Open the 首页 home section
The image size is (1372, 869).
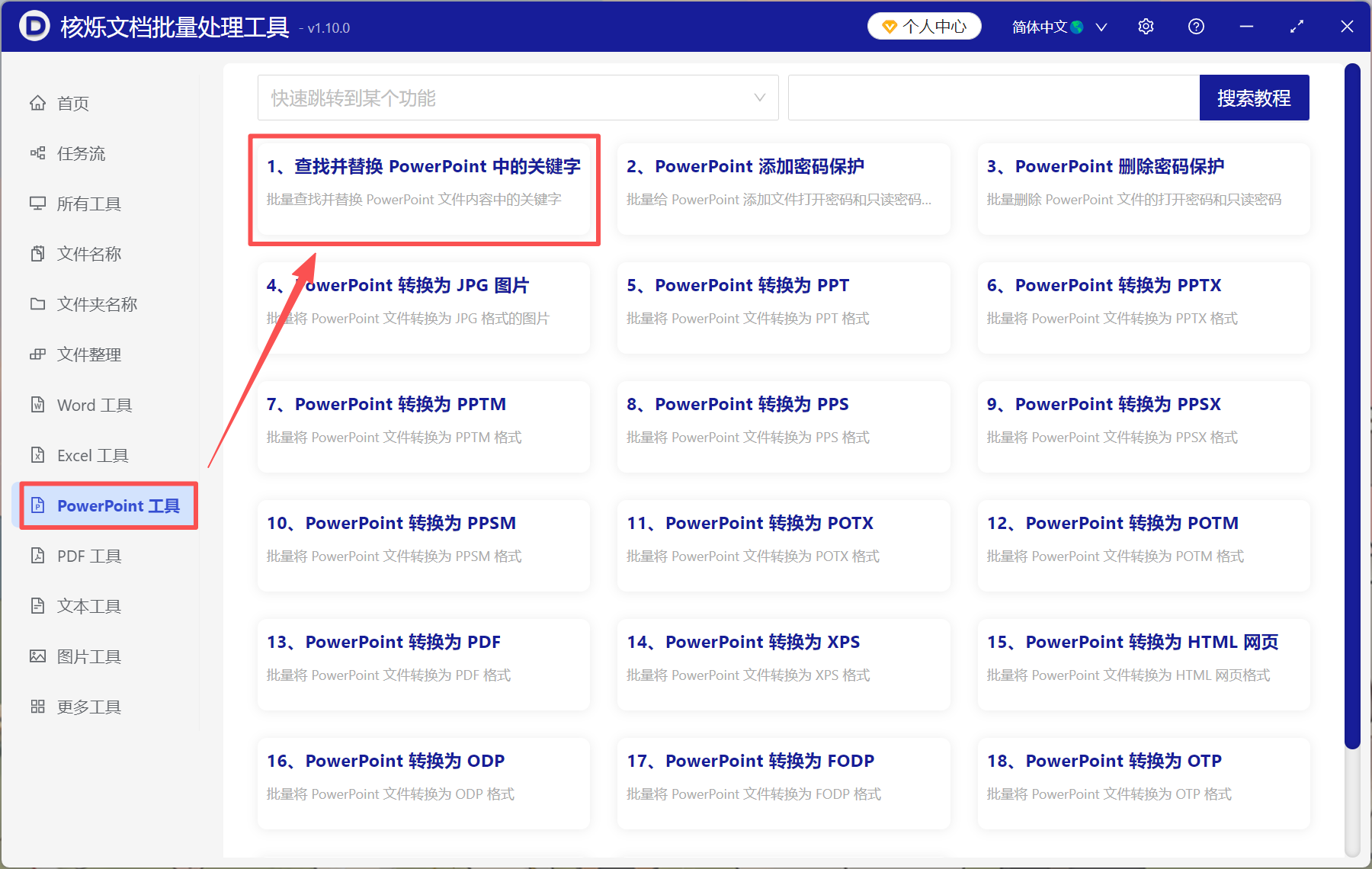[72, 103]
